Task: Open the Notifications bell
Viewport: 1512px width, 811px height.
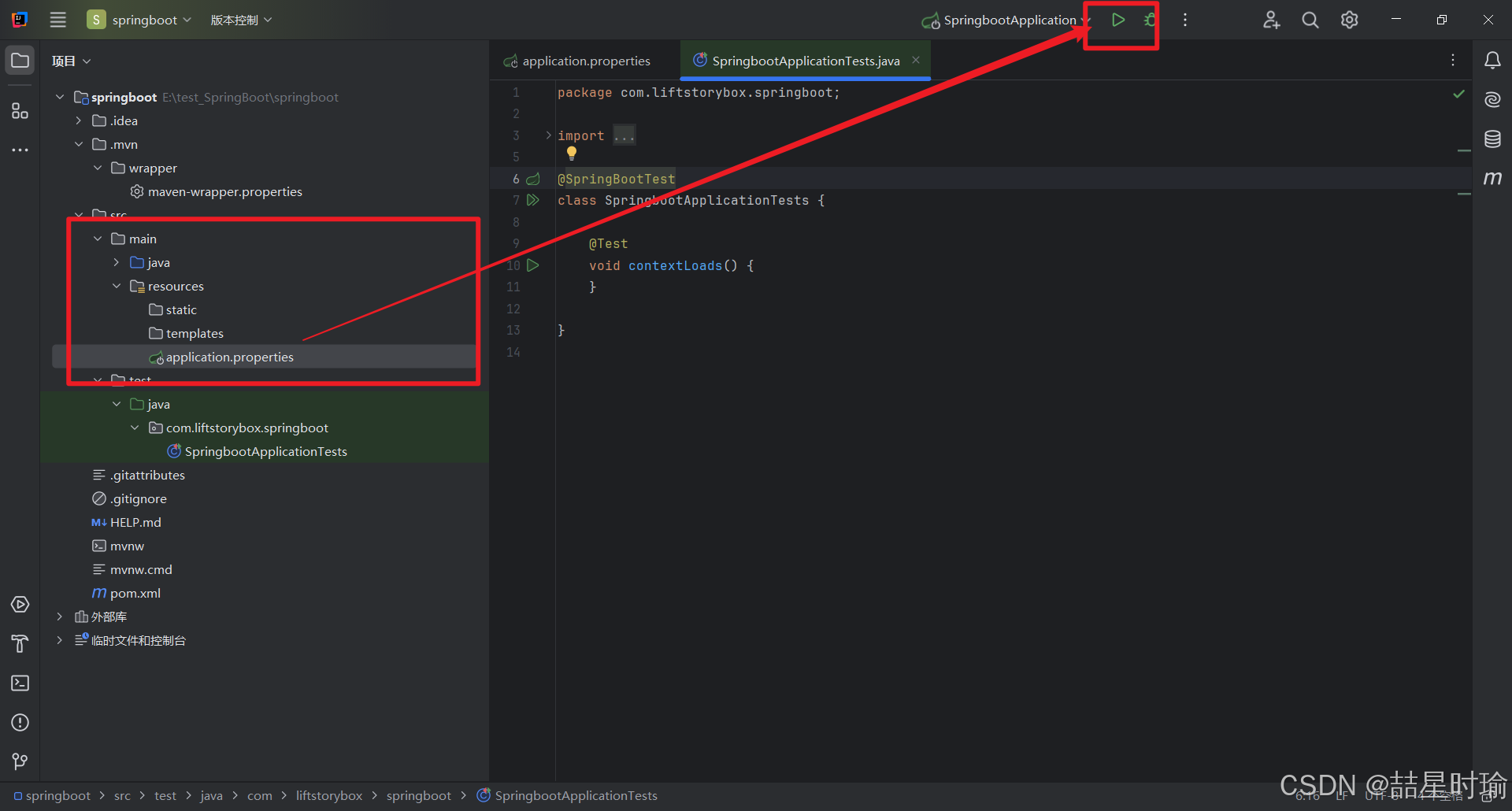Action: pyautogui.click(x=1492, y=61)
